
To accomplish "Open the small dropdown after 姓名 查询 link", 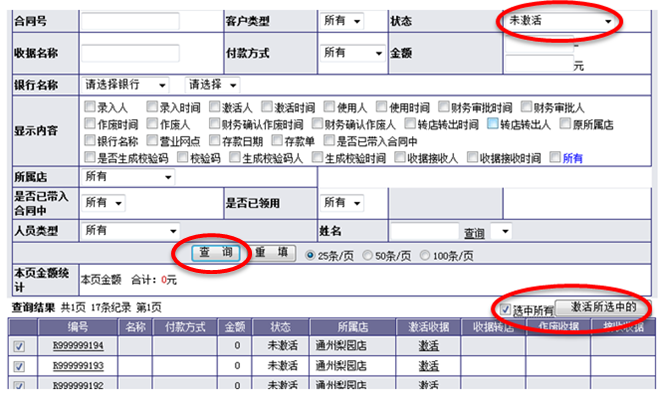I will point(501,232).
